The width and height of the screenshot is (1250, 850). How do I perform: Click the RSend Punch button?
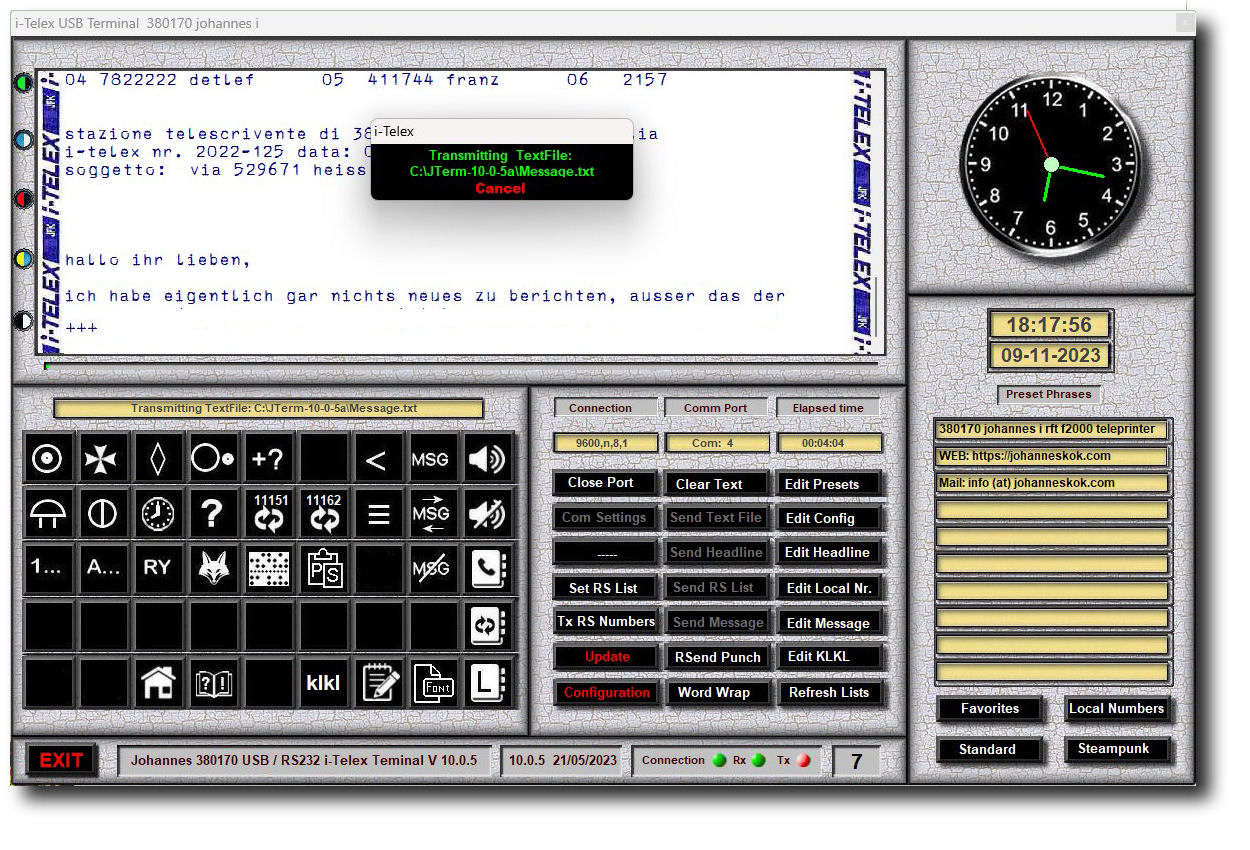pos(717,657)
